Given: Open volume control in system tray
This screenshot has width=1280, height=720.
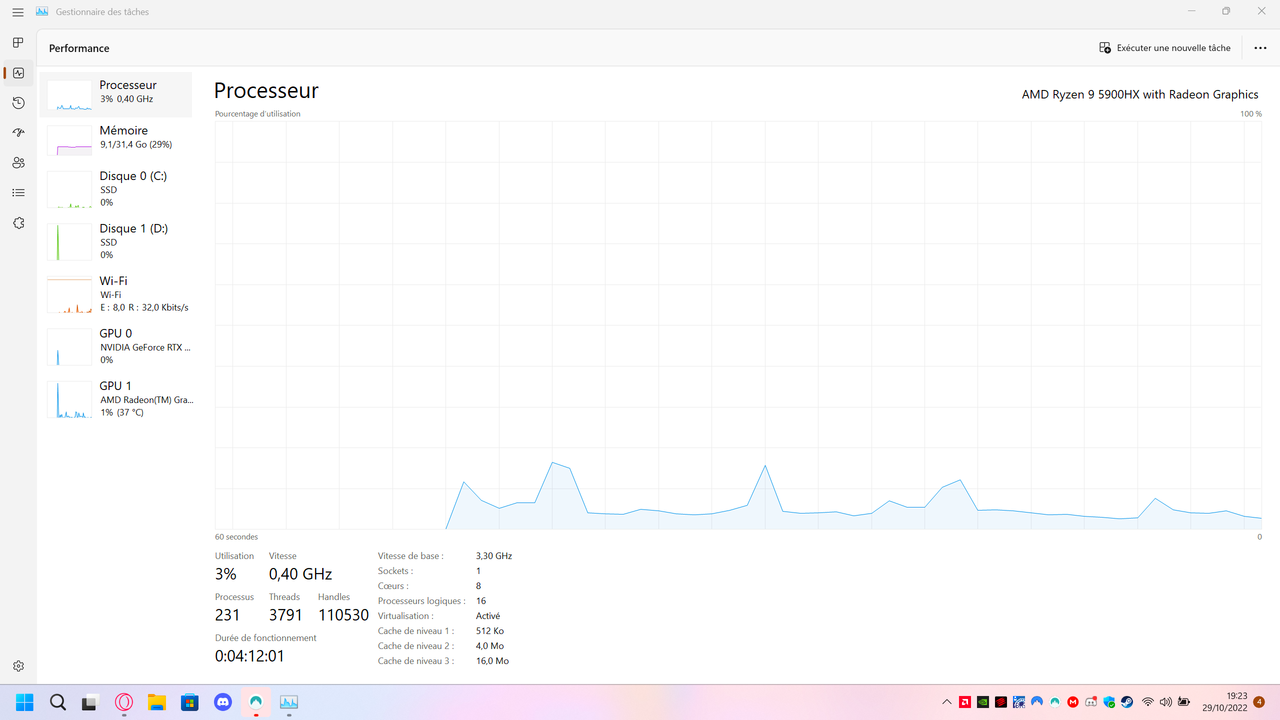Looking at the screenshot, I should pos(1165,702).
